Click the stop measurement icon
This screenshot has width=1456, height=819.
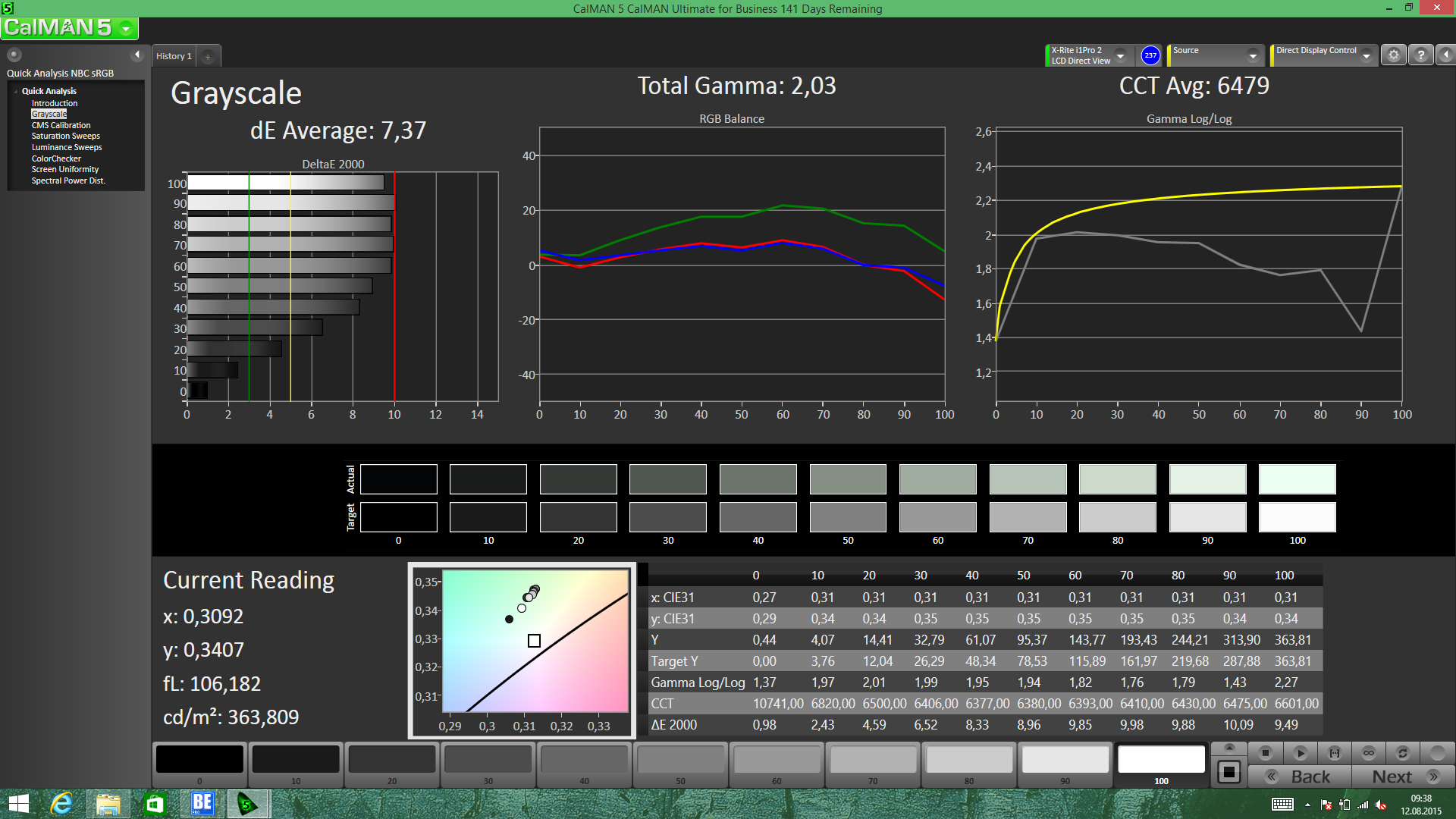point(1265,753)
